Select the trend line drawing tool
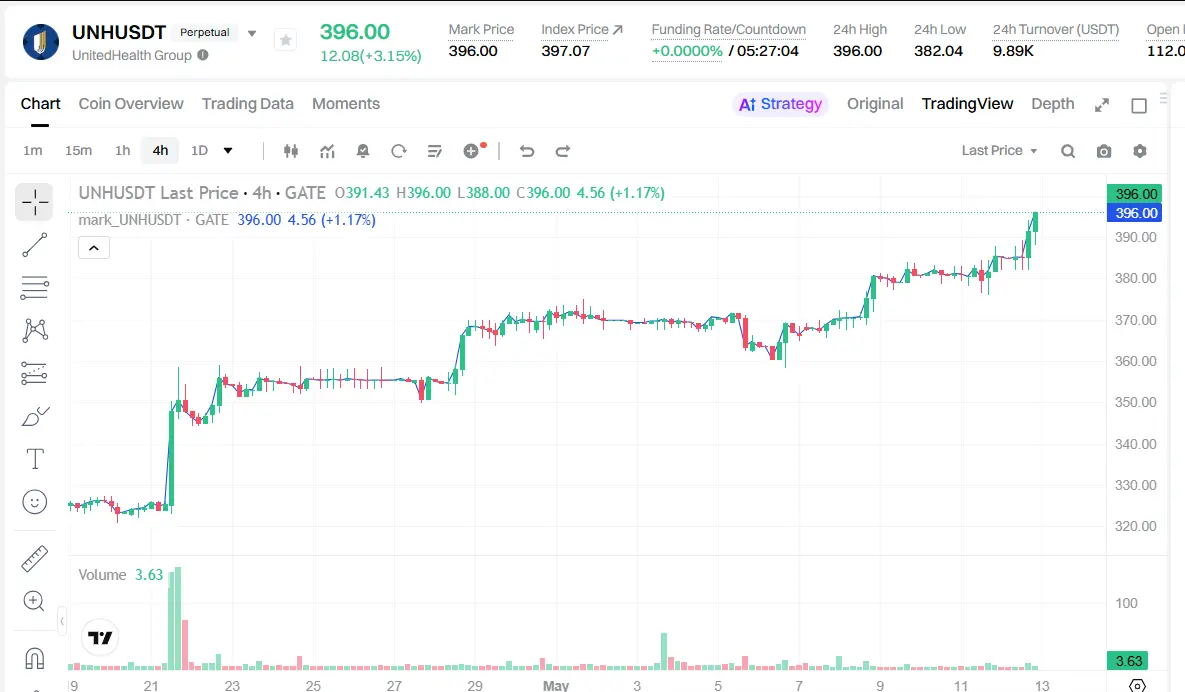The height and width of the screenshot is (692, 1185). pyautogui.click(x=34, y=245)
